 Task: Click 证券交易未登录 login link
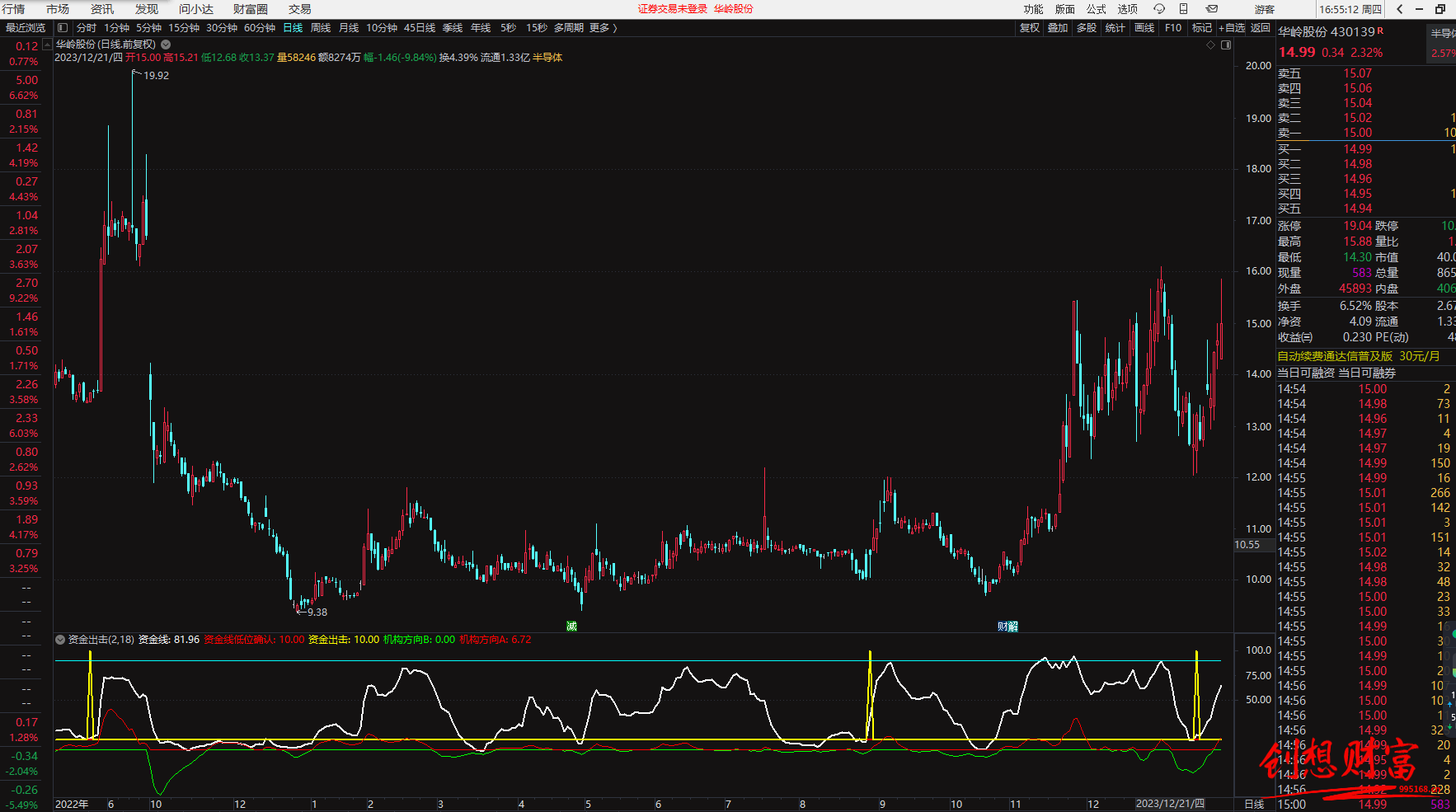coord(673,9)
